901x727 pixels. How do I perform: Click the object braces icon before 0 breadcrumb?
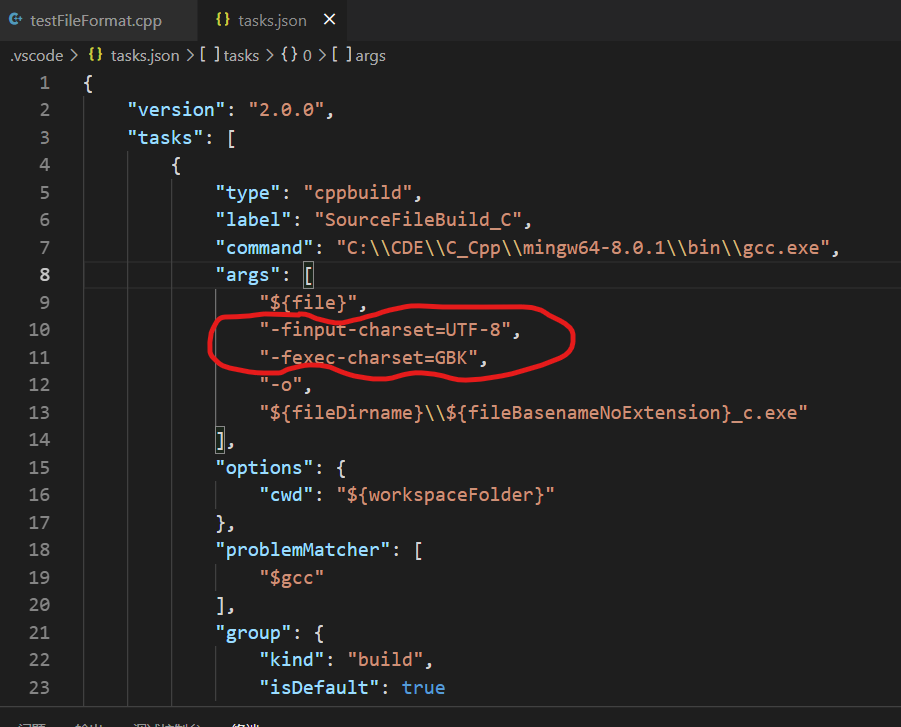click(x=289, y=55)
